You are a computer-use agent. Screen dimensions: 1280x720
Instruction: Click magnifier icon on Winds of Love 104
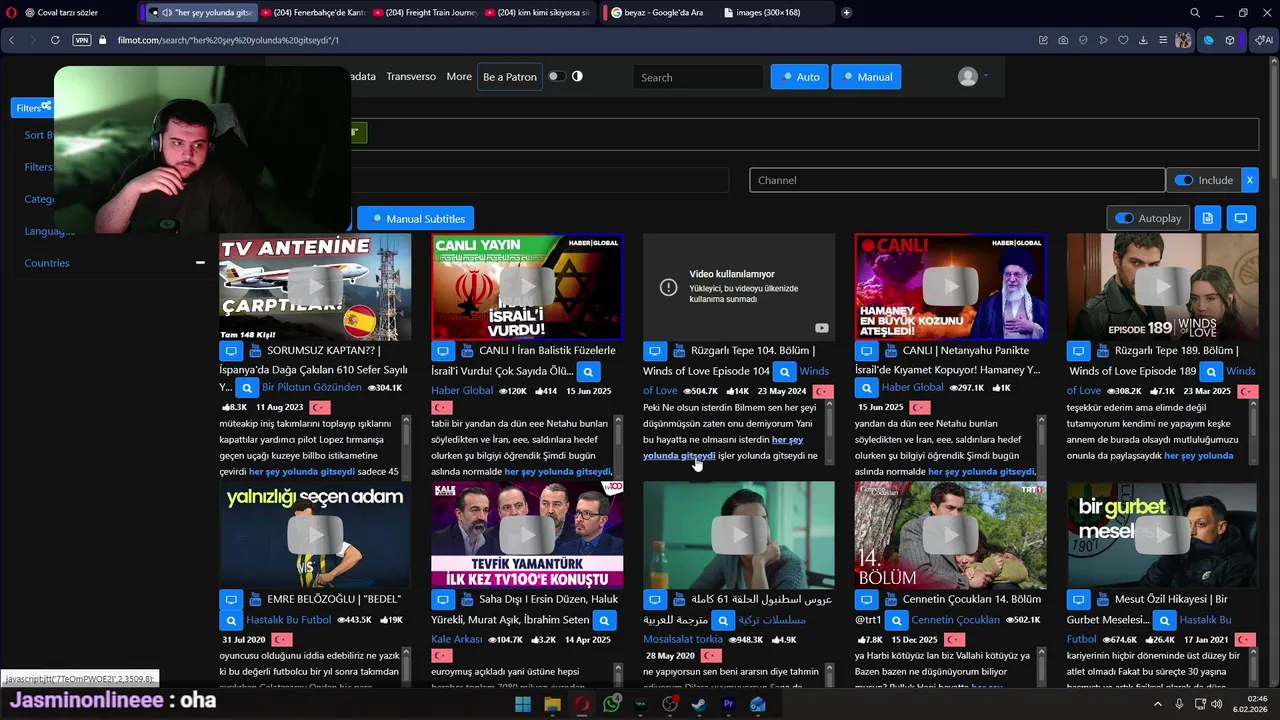[x=785, y=372]
